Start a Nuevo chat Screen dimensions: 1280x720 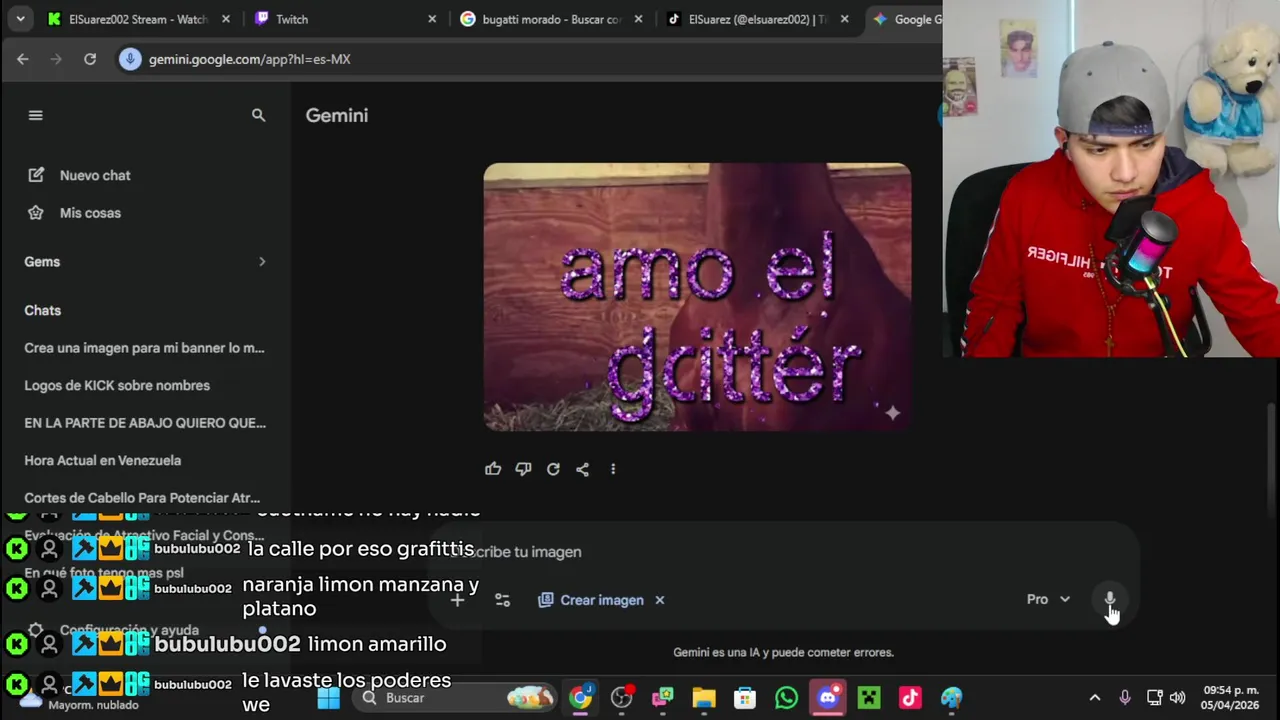(80, 175)
